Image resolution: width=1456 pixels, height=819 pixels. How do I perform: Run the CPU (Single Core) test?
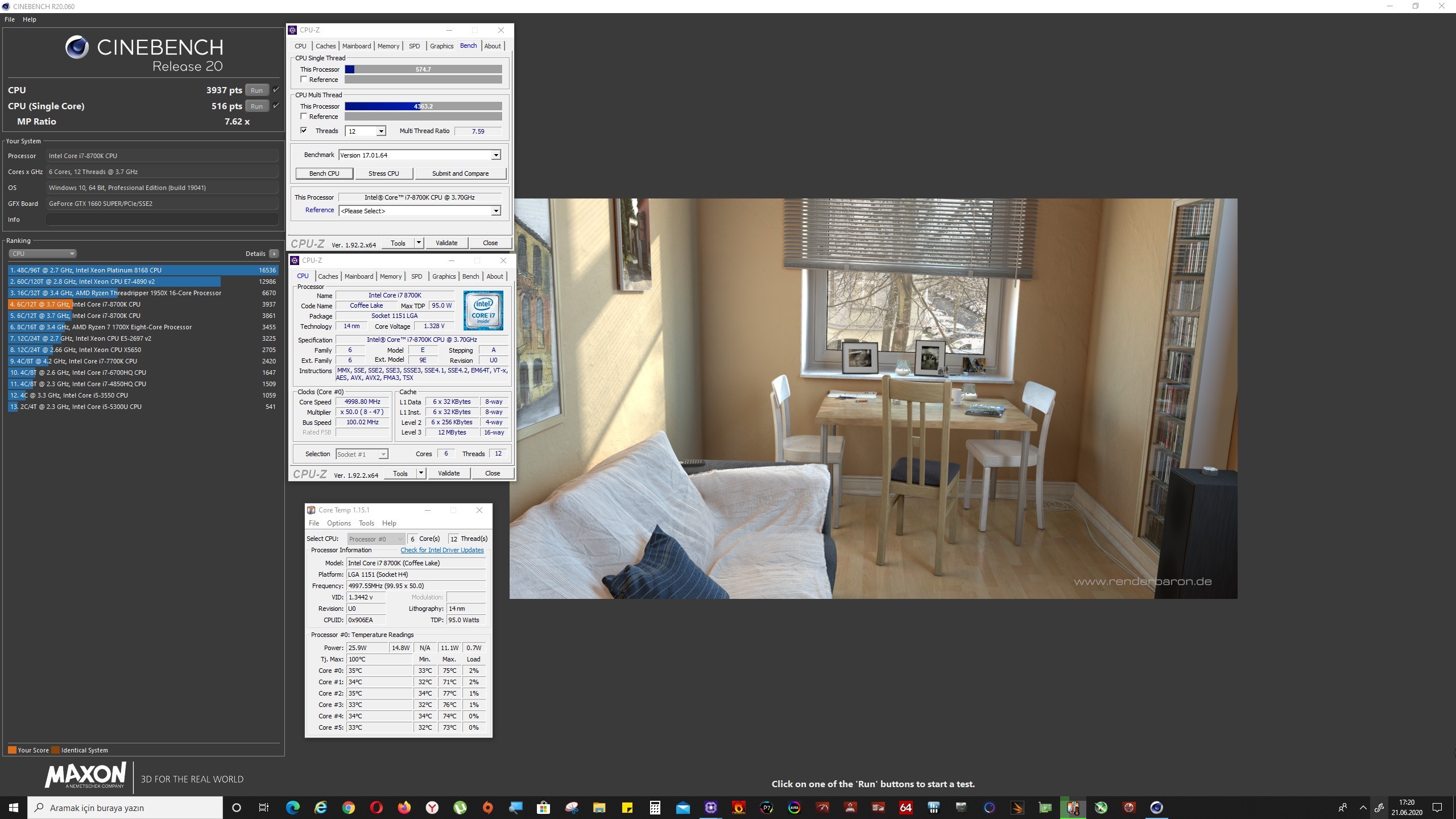coord(257,106)
